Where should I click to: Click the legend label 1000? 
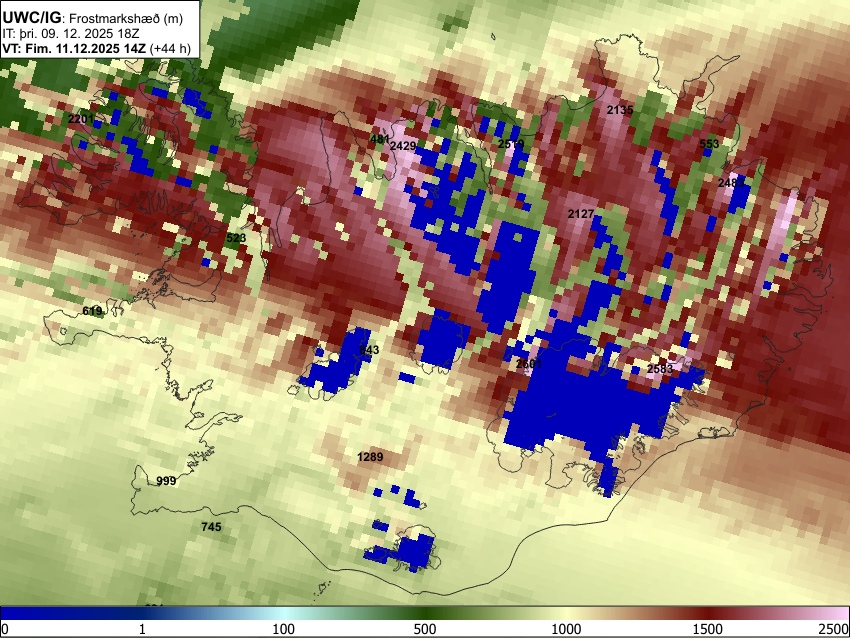pyautogui.click(x=566, y=629)
